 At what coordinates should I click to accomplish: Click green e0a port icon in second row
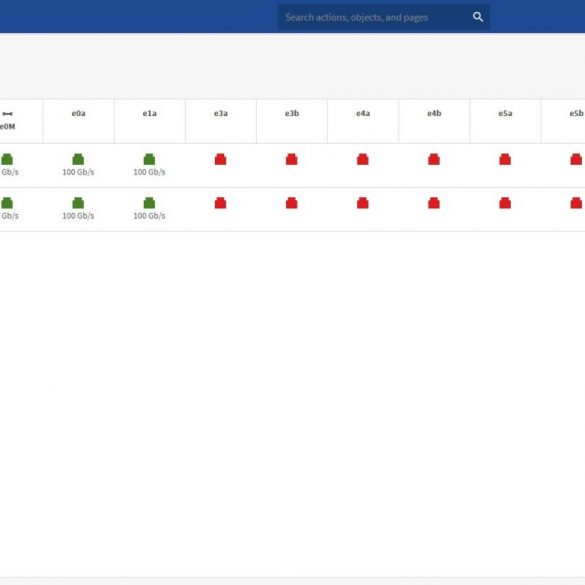coord(78,203)
